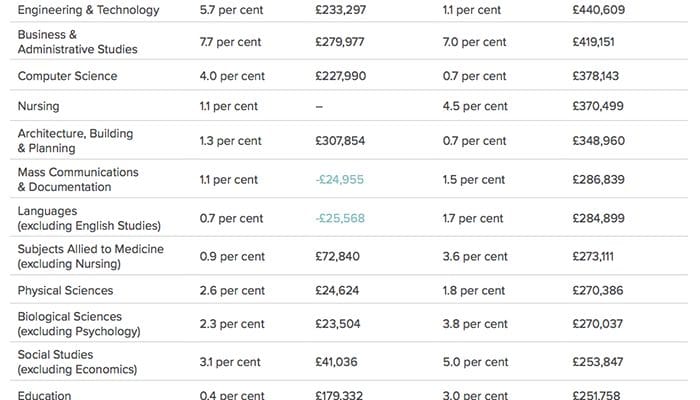Select the Education row label

click(44, 395)
